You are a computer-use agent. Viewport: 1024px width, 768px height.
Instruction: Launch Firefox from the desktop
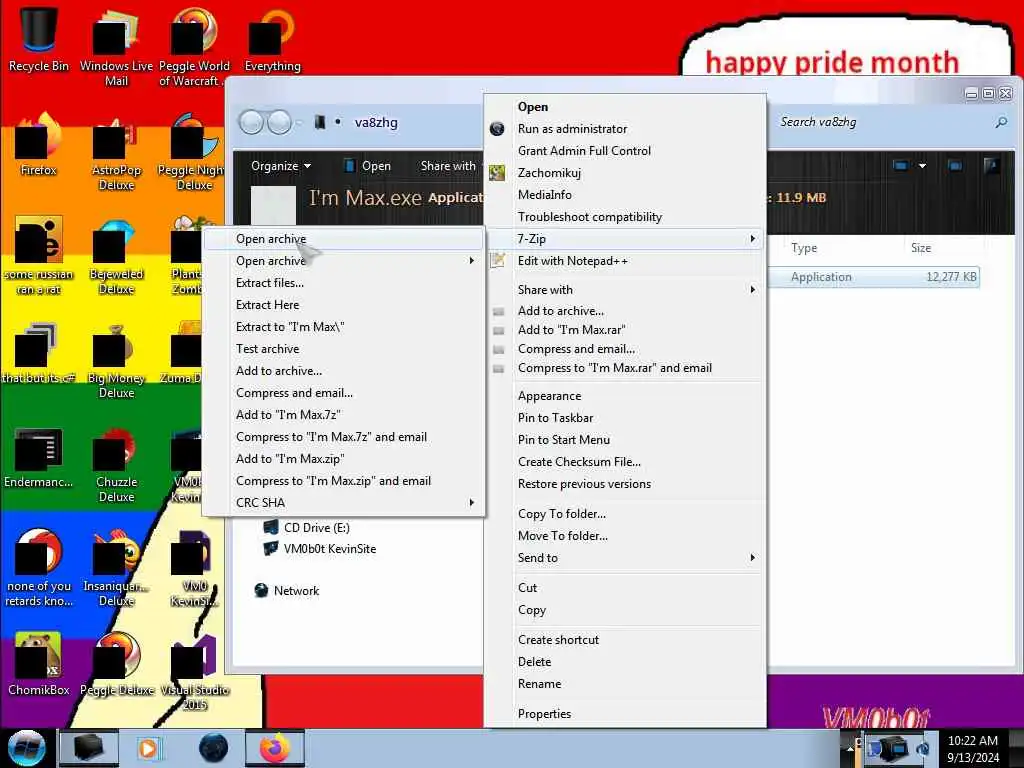tap(39, 145)
